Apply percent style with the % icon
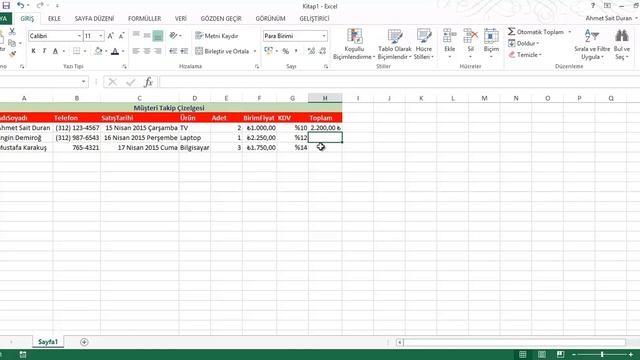This screenshot has width=640, height=360. point(286,51)
